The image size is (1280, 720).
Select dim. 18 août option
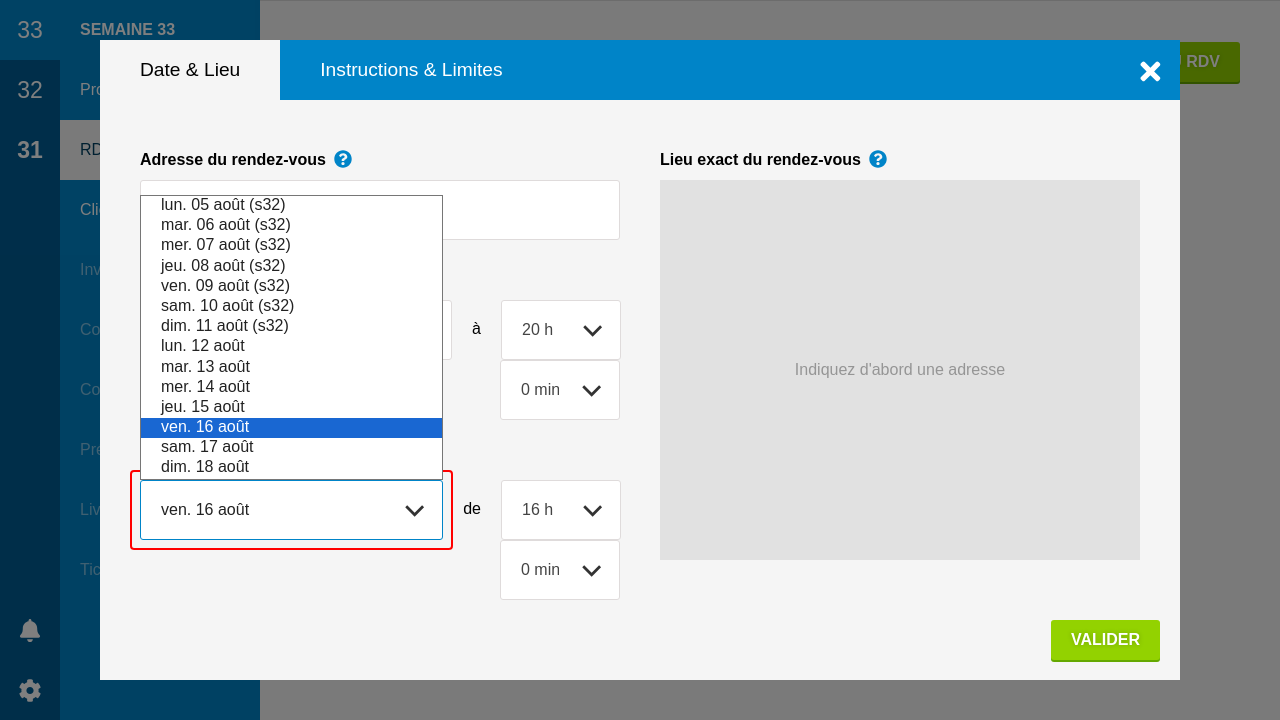[x=205, y=467]
